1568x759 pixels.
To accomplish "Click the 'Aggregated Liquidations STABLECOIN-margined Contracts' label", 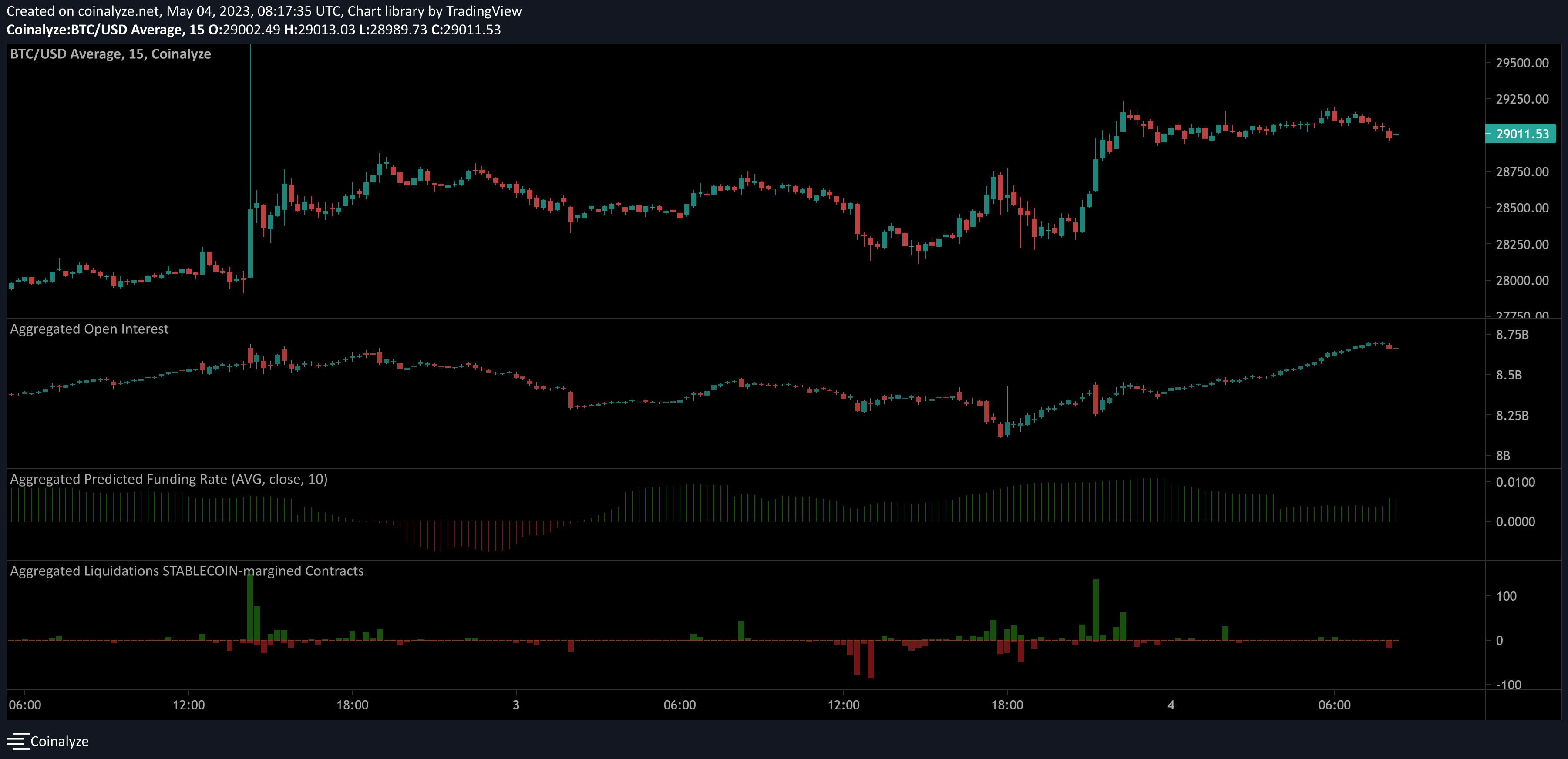I will 187,571.
